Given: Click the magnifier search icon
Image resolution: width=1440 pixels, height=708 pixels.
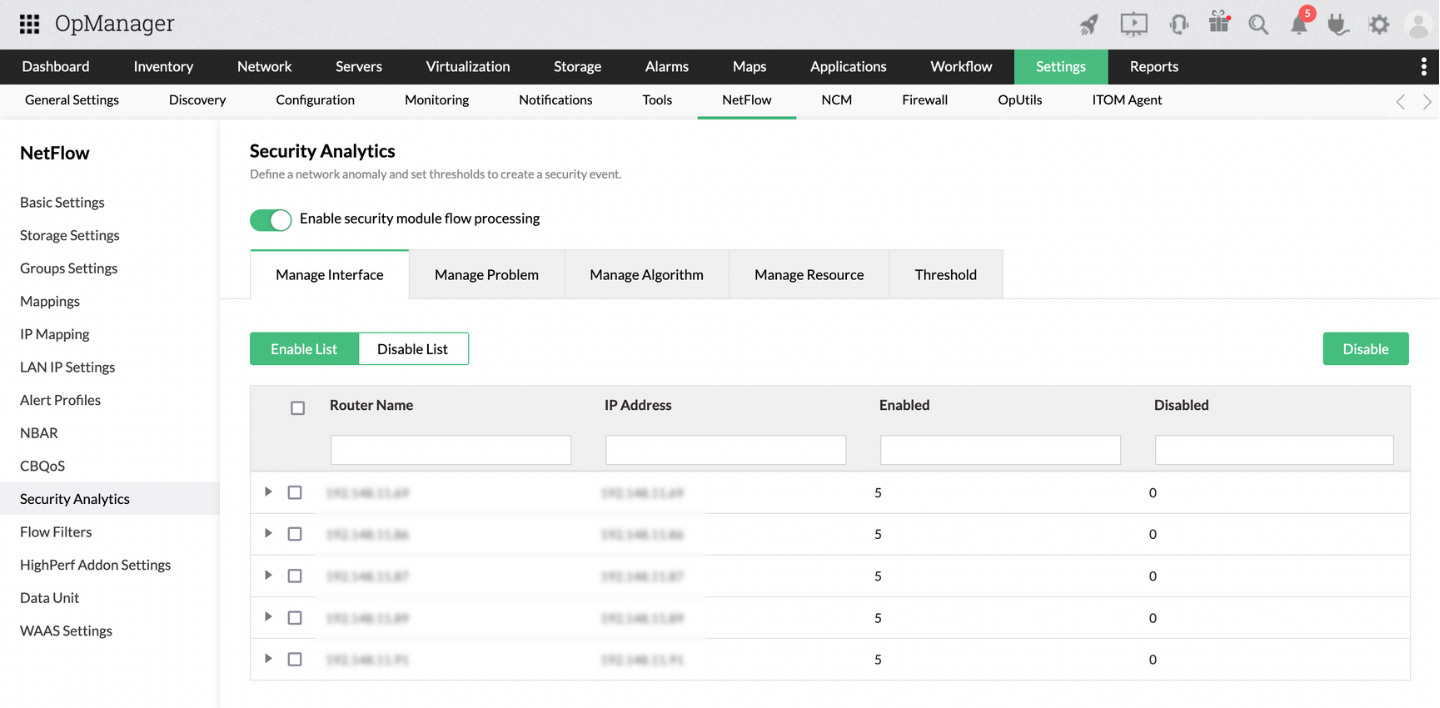Looking at the screenshot, I should [x=1259, y=25].
